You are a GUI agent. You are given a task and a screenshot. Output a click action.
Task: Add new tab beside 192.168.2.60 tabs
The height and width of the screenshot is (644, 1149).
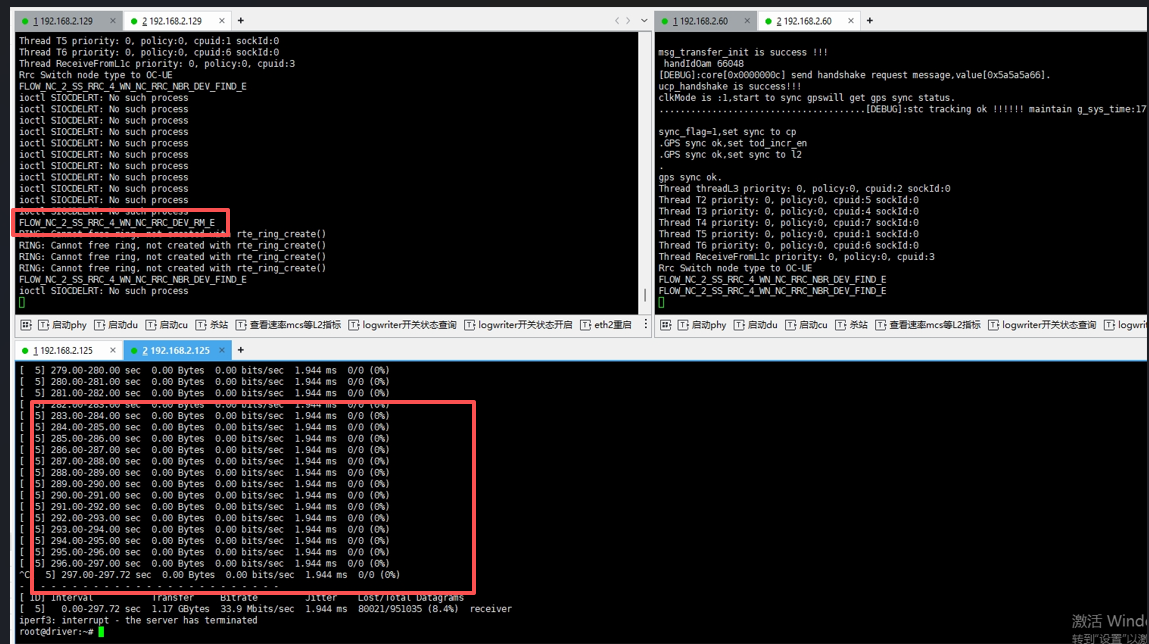click(x=869, y=20)
